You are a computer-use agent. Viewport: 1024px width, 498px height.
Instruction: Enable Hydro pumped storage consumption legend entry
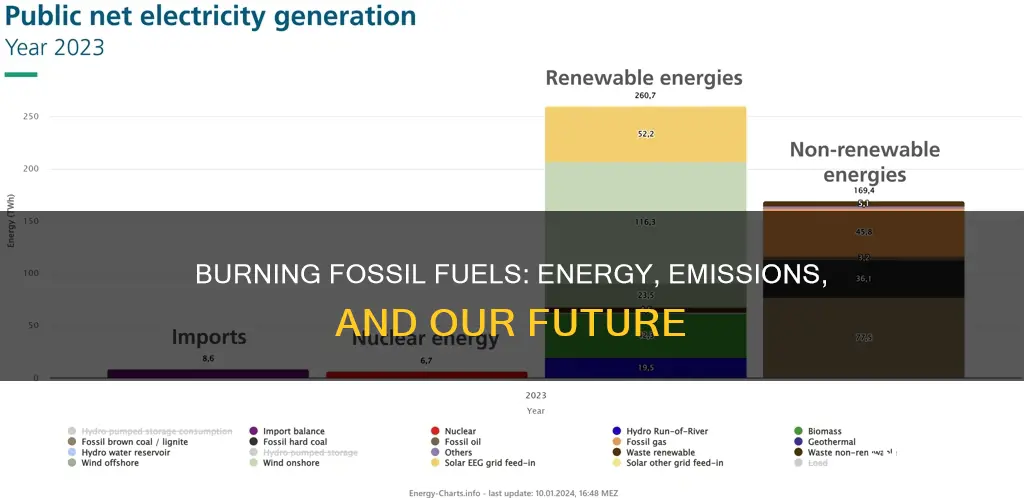point(150,431)
